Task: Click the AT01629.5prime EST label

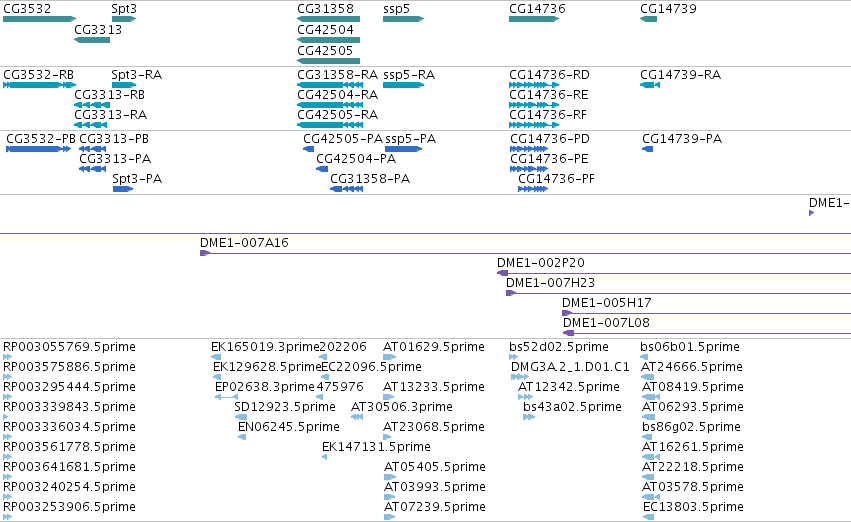Action: [x=434, y=347]
